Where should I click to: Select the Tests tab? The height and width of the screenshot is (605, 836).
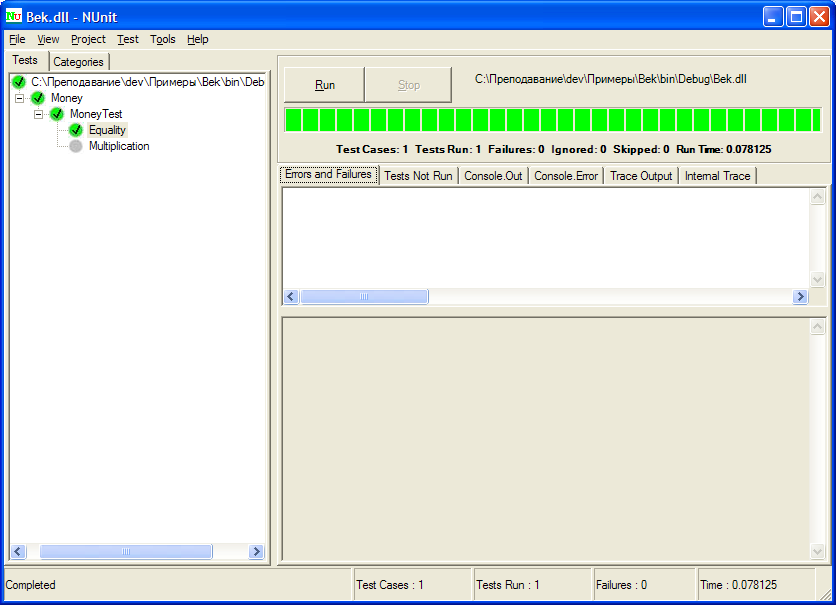pos(25,60)
